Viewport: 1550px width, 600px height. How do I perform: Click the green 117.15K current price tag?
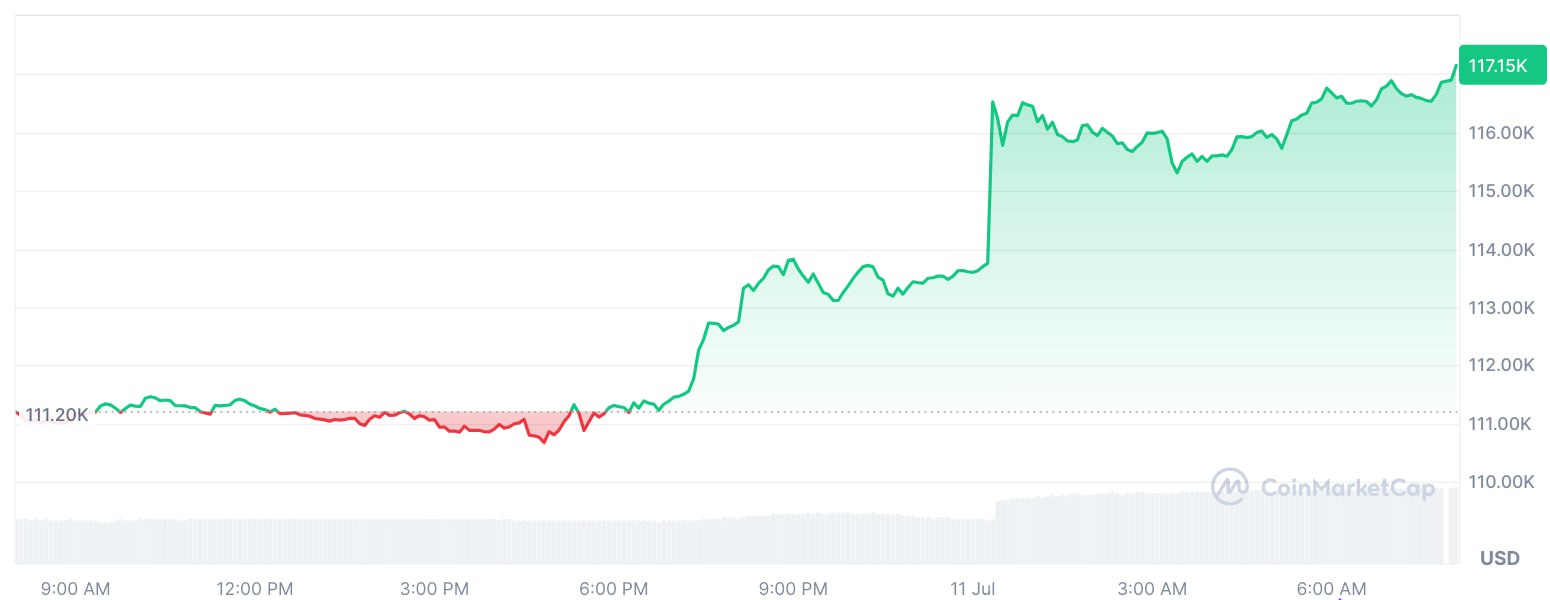click(x=1496, y=66)
